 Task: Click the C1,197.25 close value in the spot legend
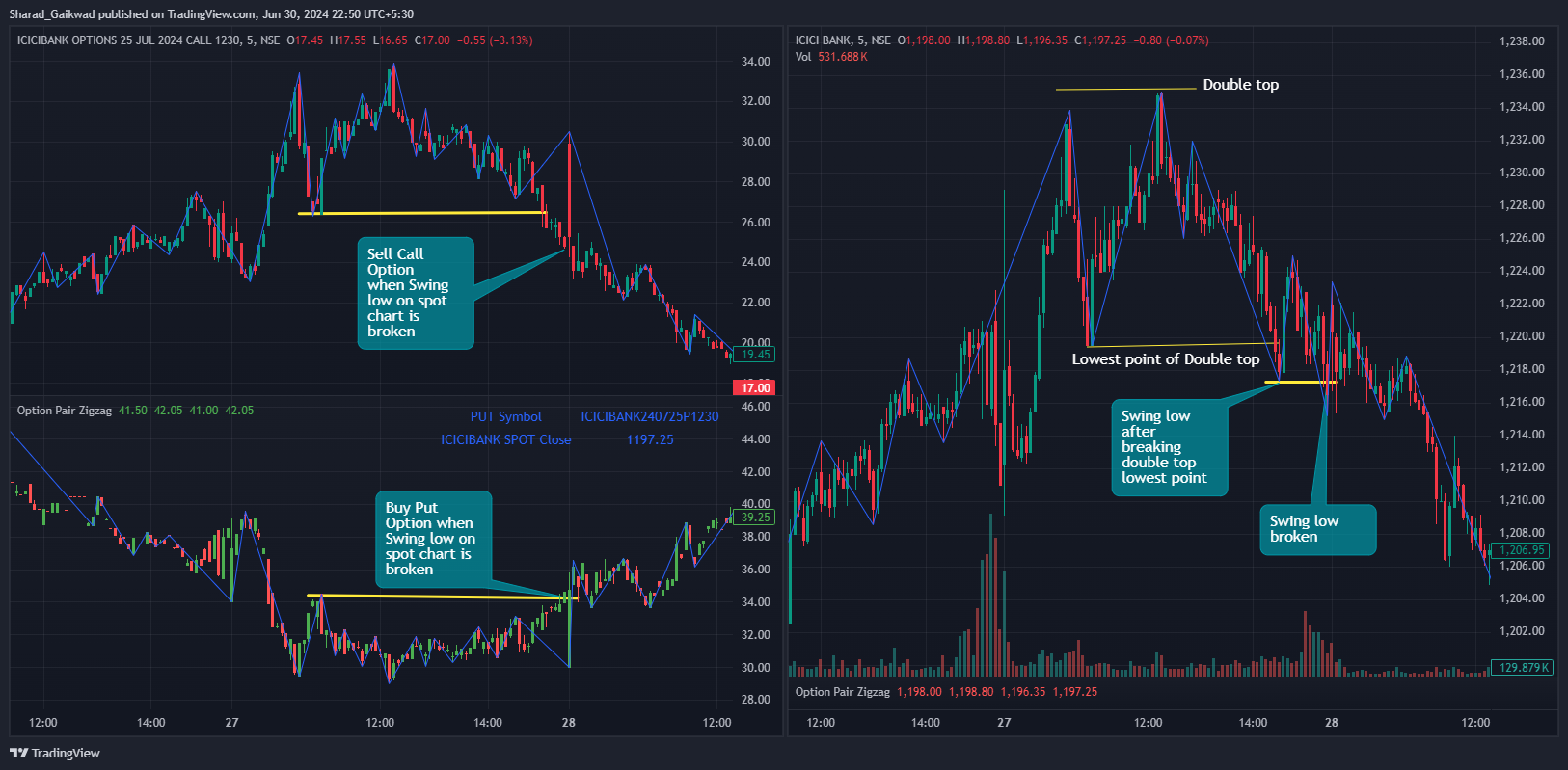click(1100, 40)
